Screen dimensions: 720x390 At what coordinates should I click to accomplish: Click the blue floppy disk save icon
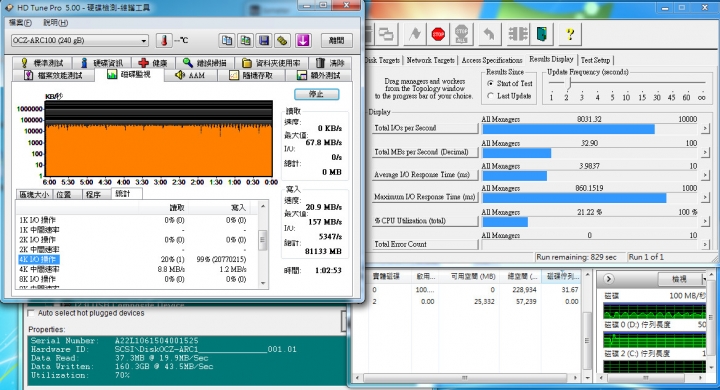[264, 40]
